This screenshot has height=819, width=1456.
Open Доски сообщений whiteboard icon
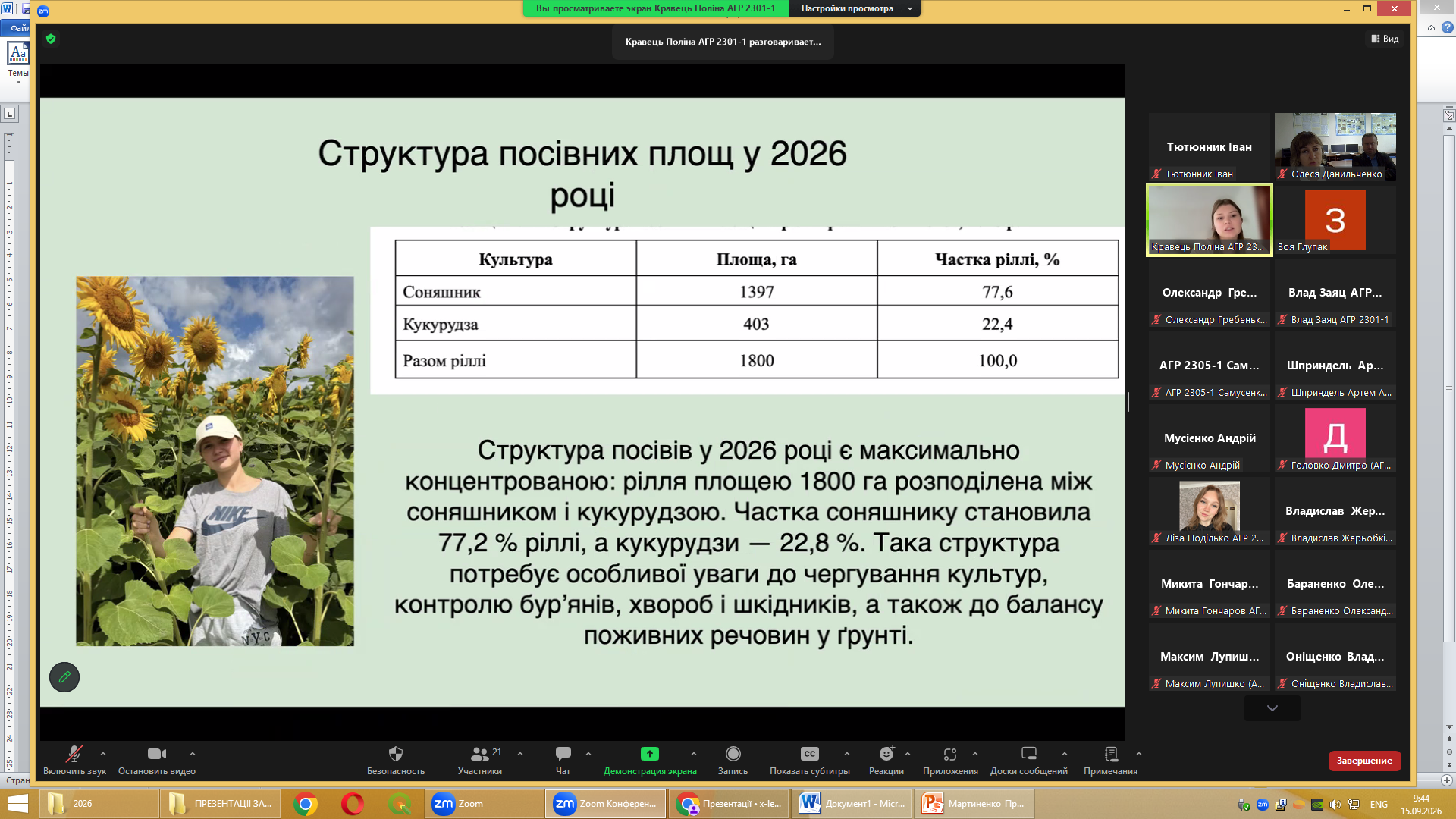point(1028,754)
